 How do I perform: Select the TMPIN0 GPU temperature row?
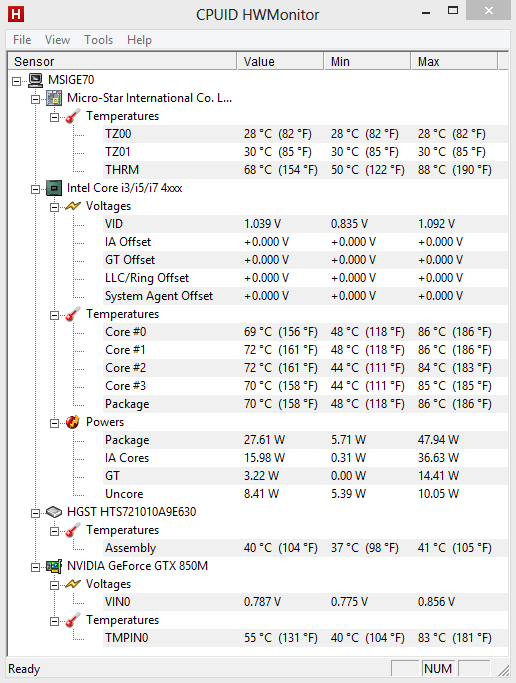305,638
